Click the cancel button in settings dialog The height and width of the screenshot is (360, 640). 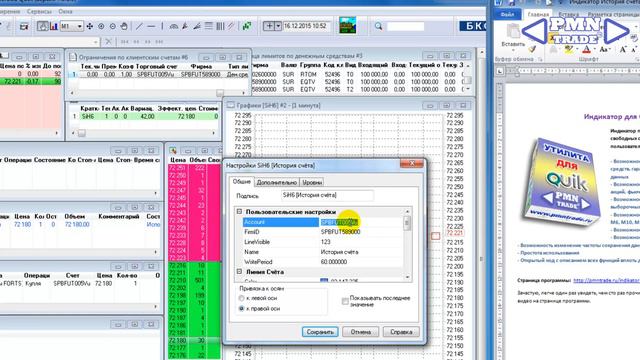pyautogui.click(x=360, y=332)
